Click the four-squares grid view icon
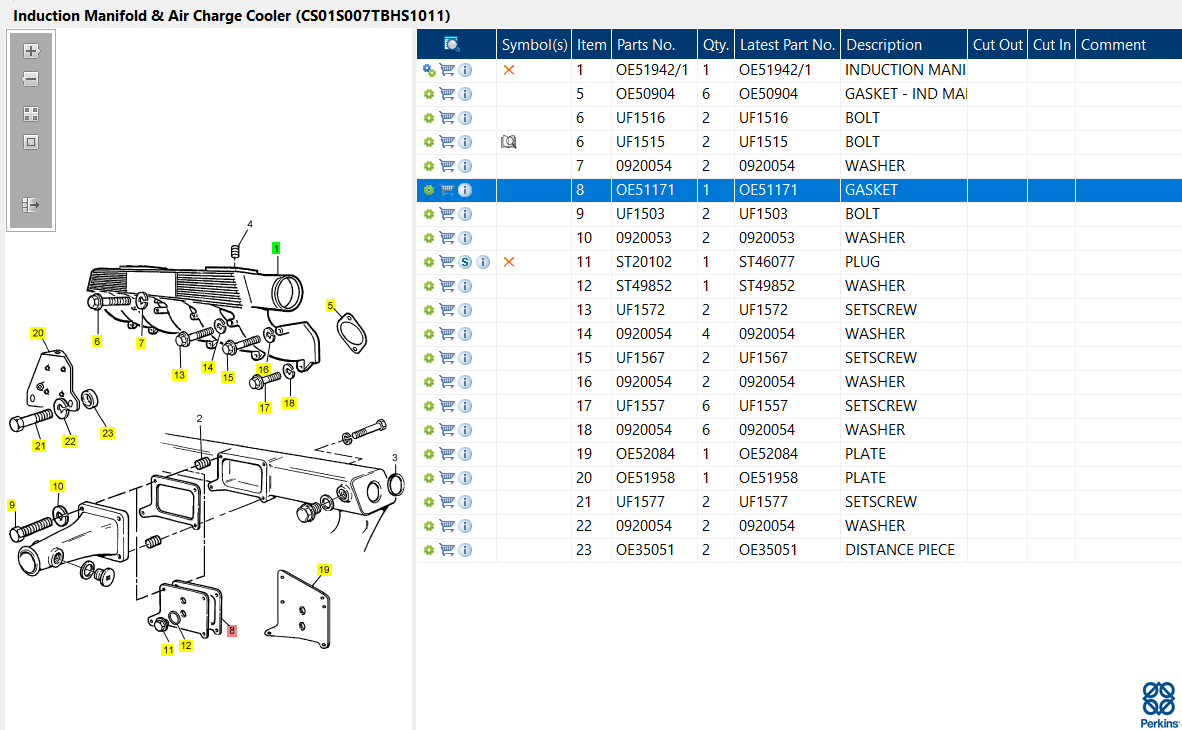1182x730 pixels. point(31,114)
